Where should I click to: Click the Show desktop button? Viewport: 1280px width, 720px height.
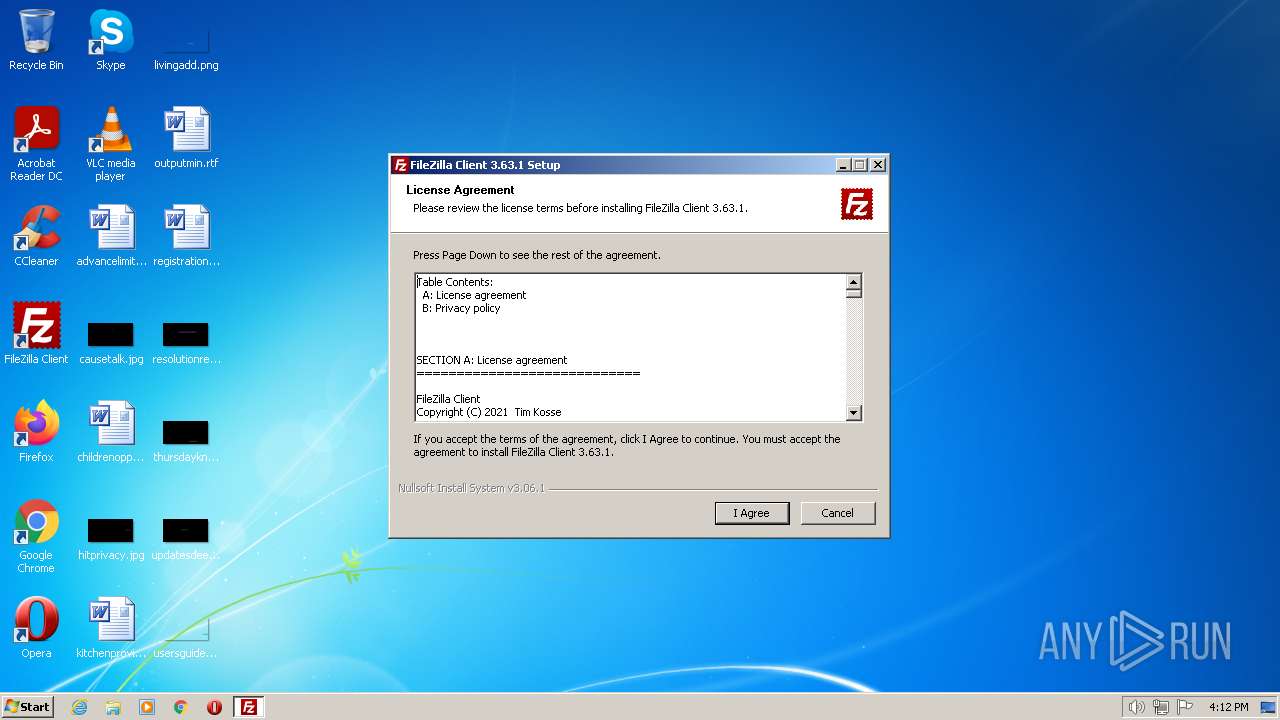coord(1269,707)
